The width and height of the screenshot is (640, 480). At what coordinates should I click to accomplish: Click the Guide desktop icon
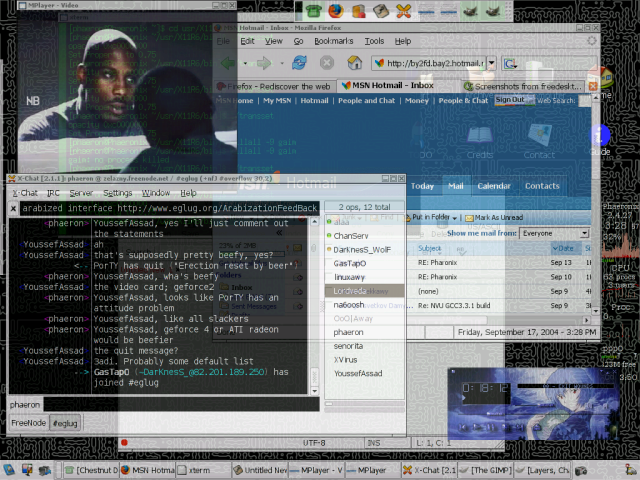click(x=600, y=138)
